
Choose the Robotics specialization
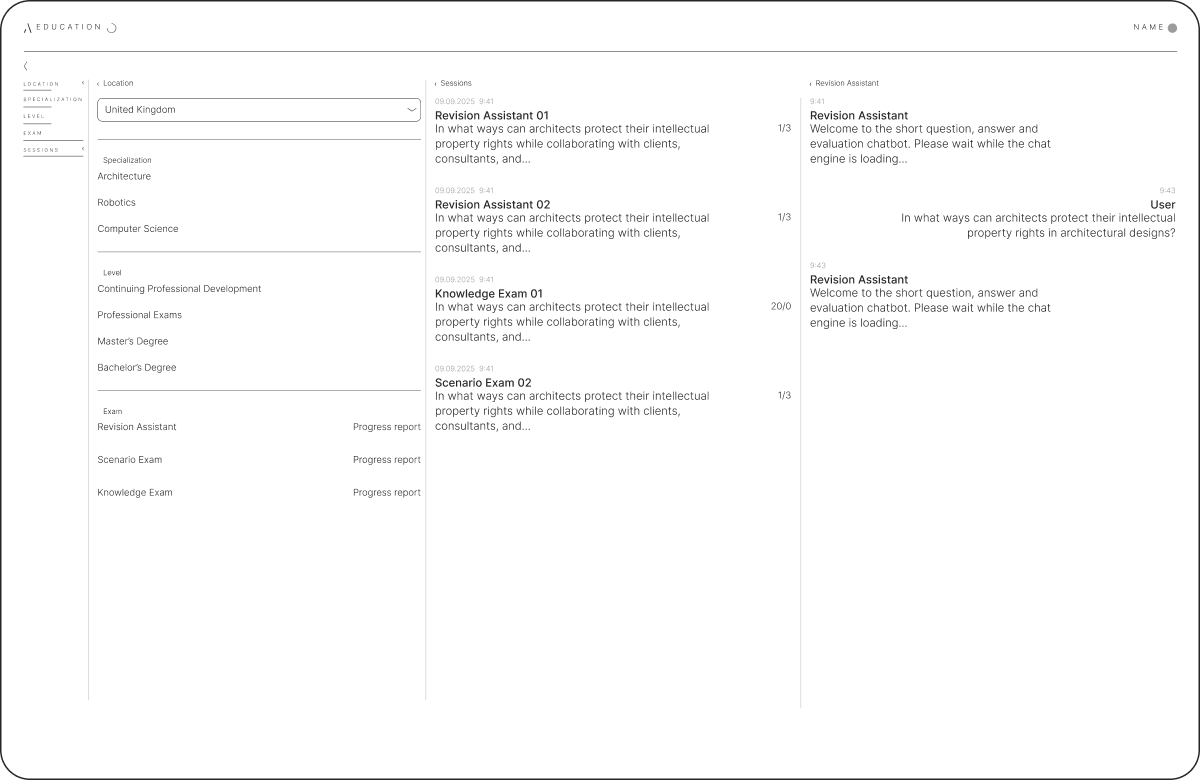point(116,203)
